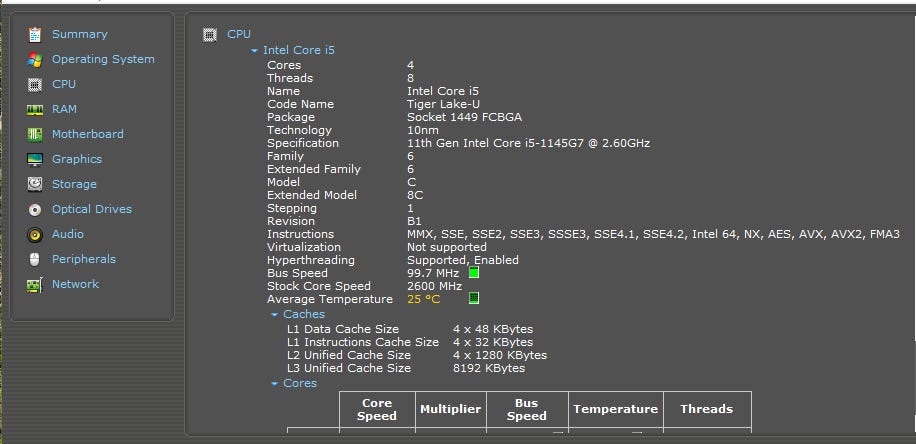
Task: Click the Not supported virtualization value
Action: [447, 247]
